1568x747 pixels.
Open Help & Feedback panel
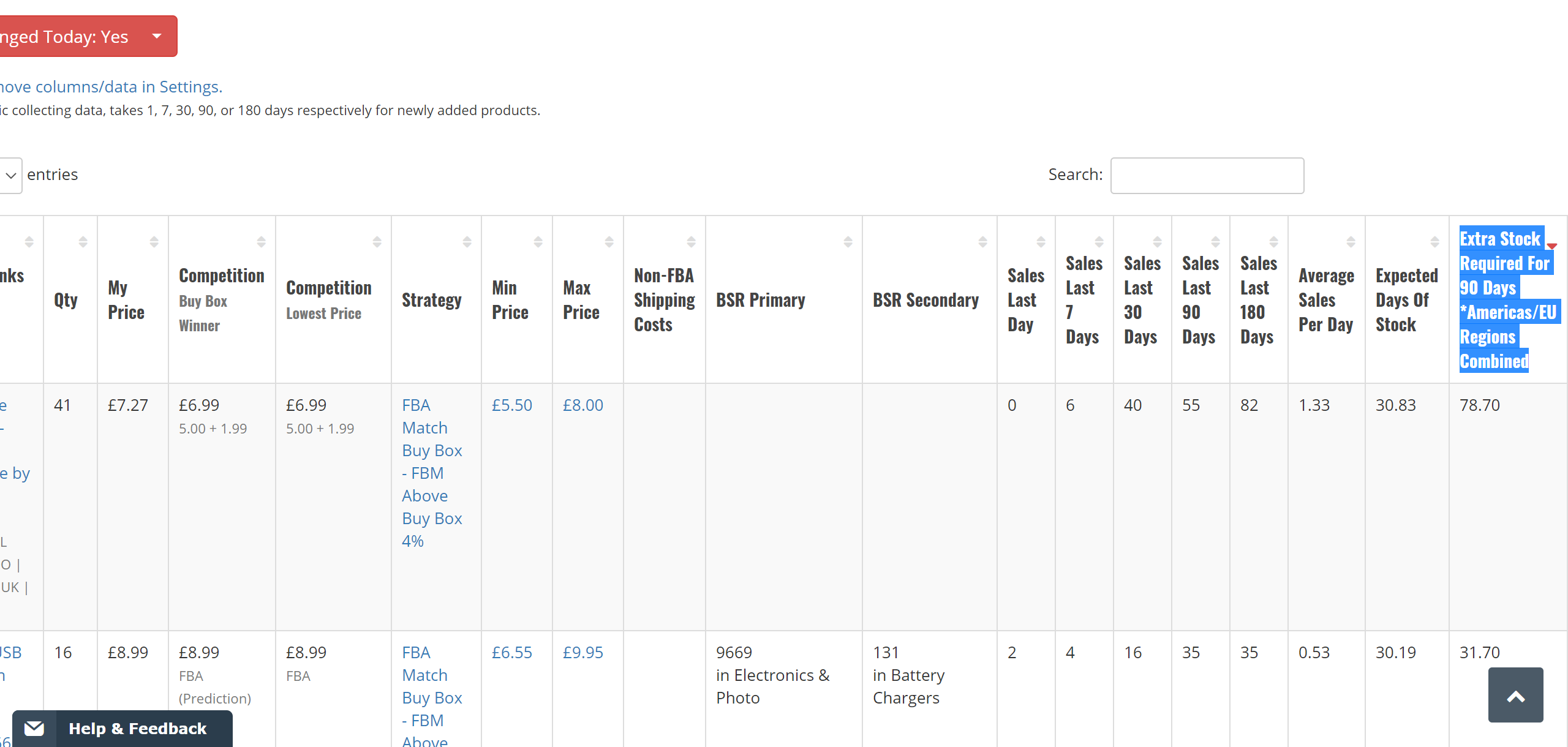[137, 729]
